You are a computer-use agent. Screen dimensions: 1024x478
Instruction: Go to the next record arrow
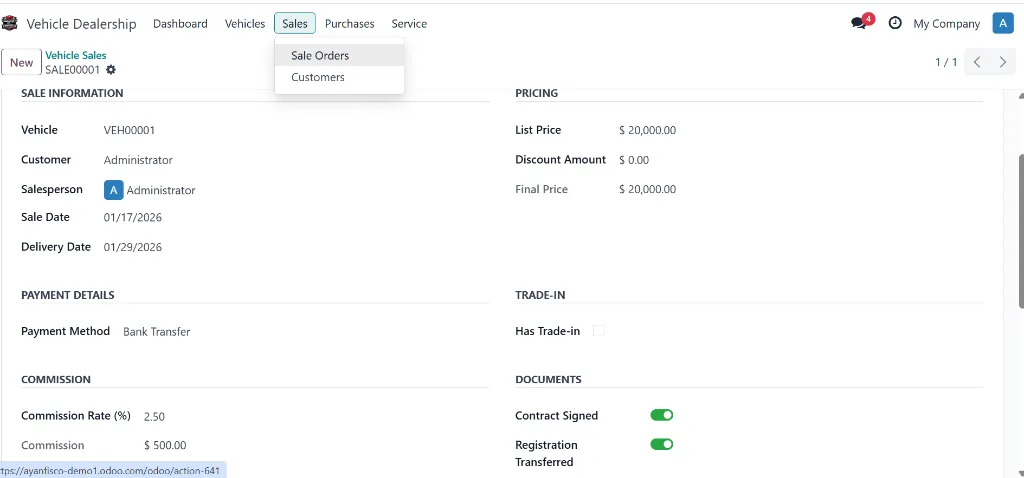coord(1003,62)
